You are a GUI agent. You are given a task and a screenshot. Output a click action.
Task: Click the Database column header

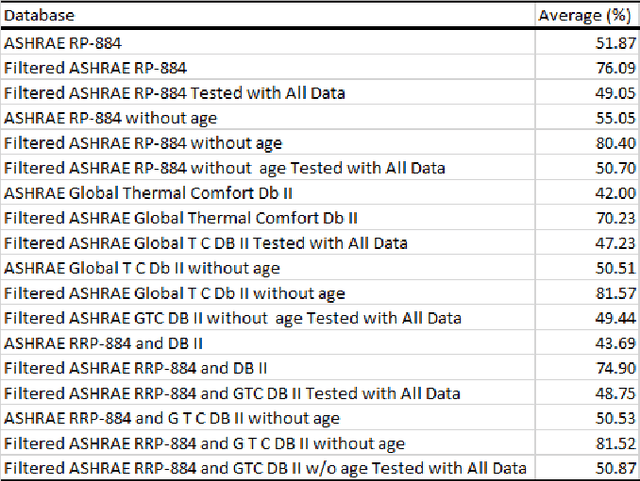click(269, 15)
